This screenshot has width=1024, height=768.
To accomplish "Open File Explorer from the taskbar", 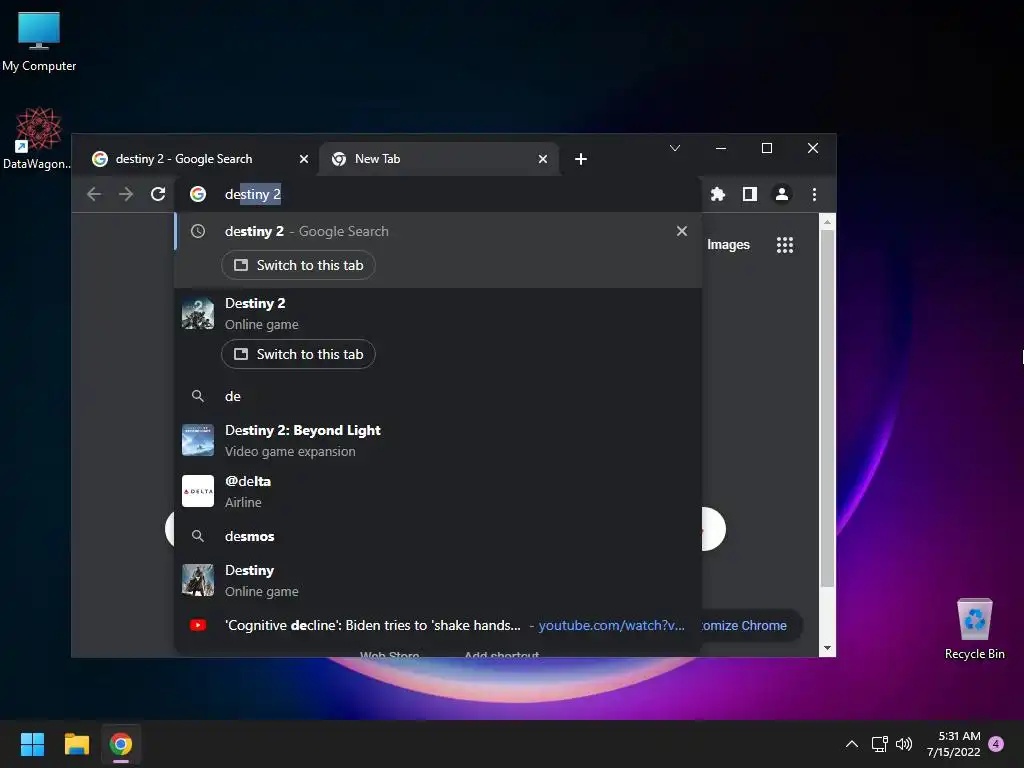I will click(76, 744).
